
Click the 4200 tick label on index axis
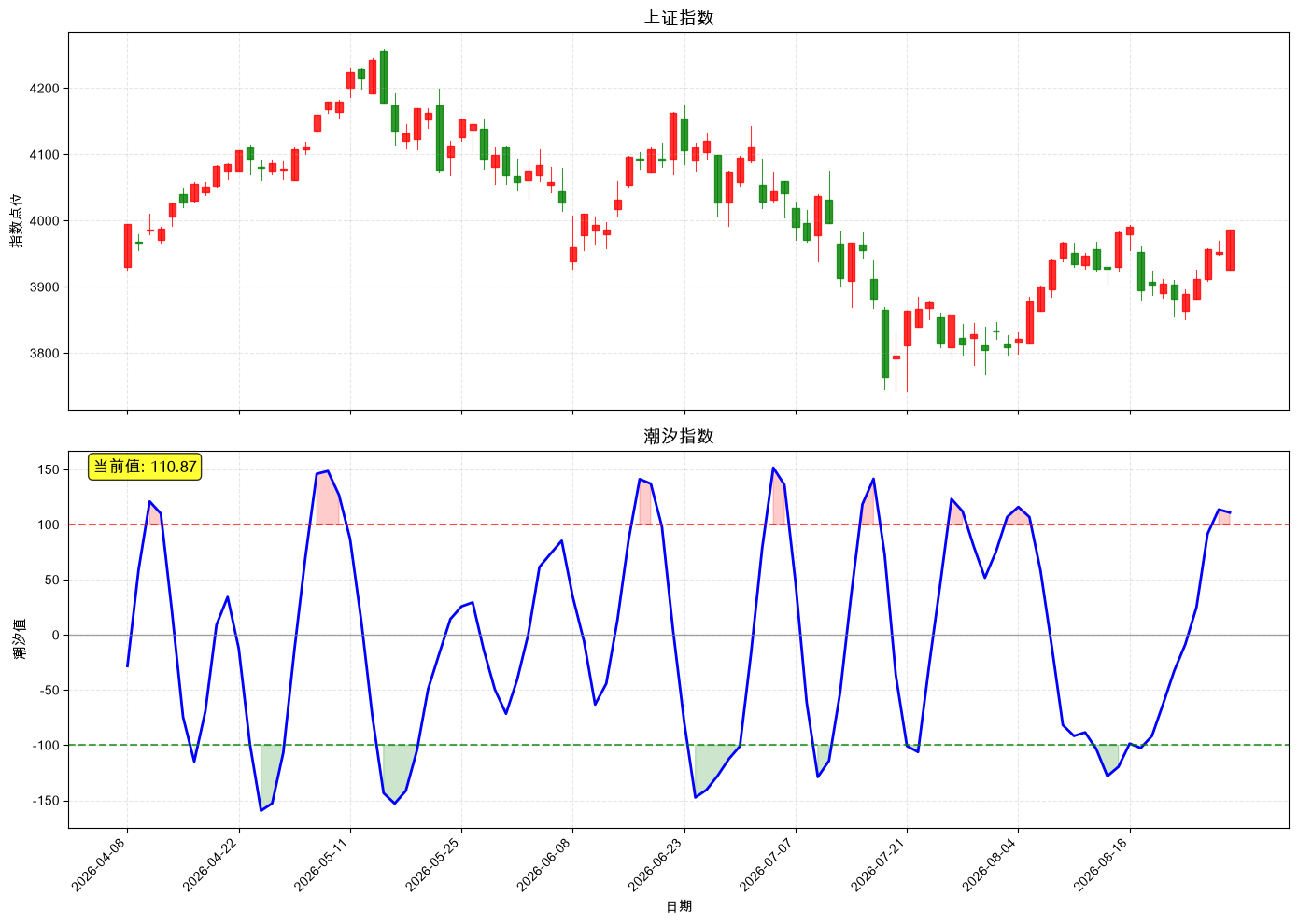click(44, 89)
